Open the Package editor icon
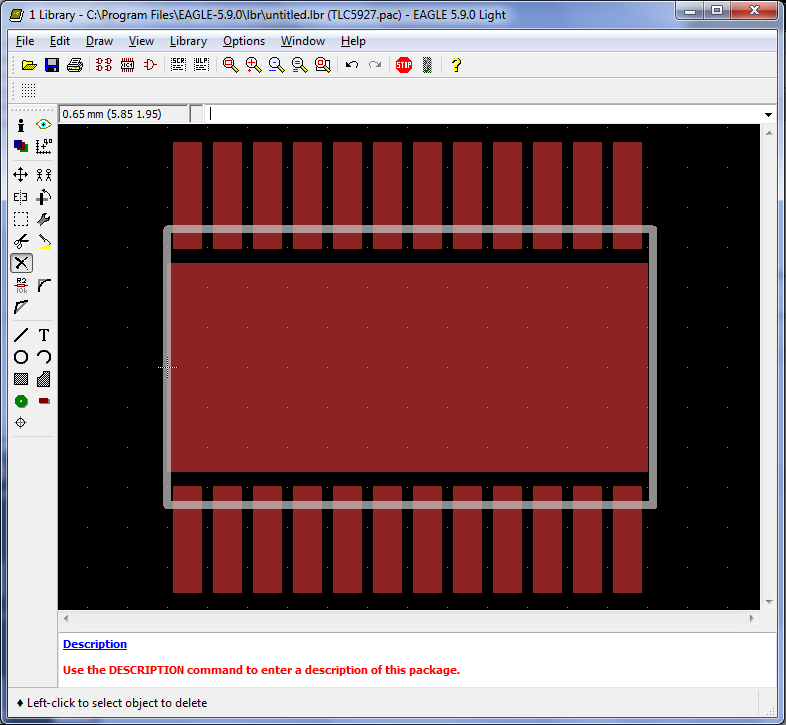 [127, 65]
